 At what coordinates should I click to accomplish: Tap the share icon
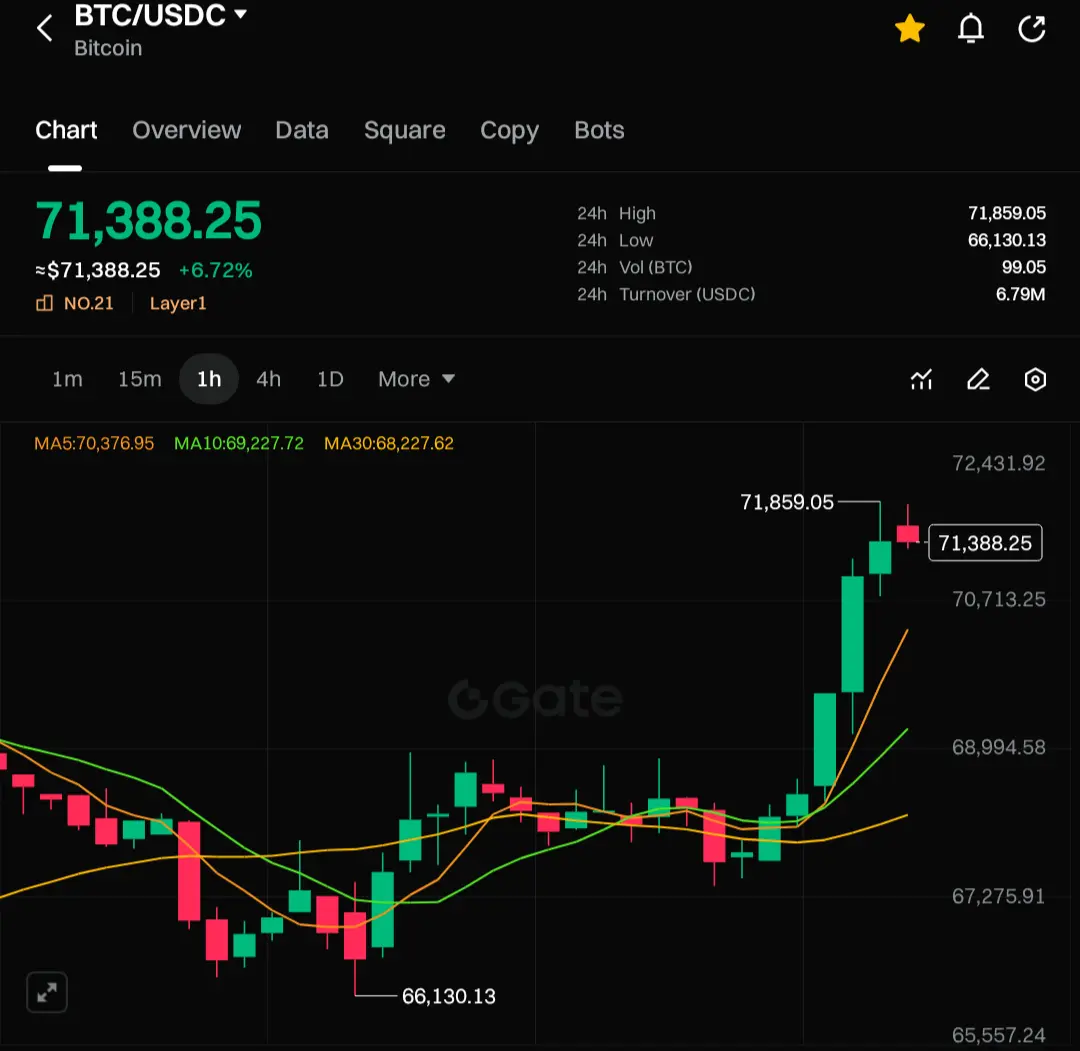1031,29
